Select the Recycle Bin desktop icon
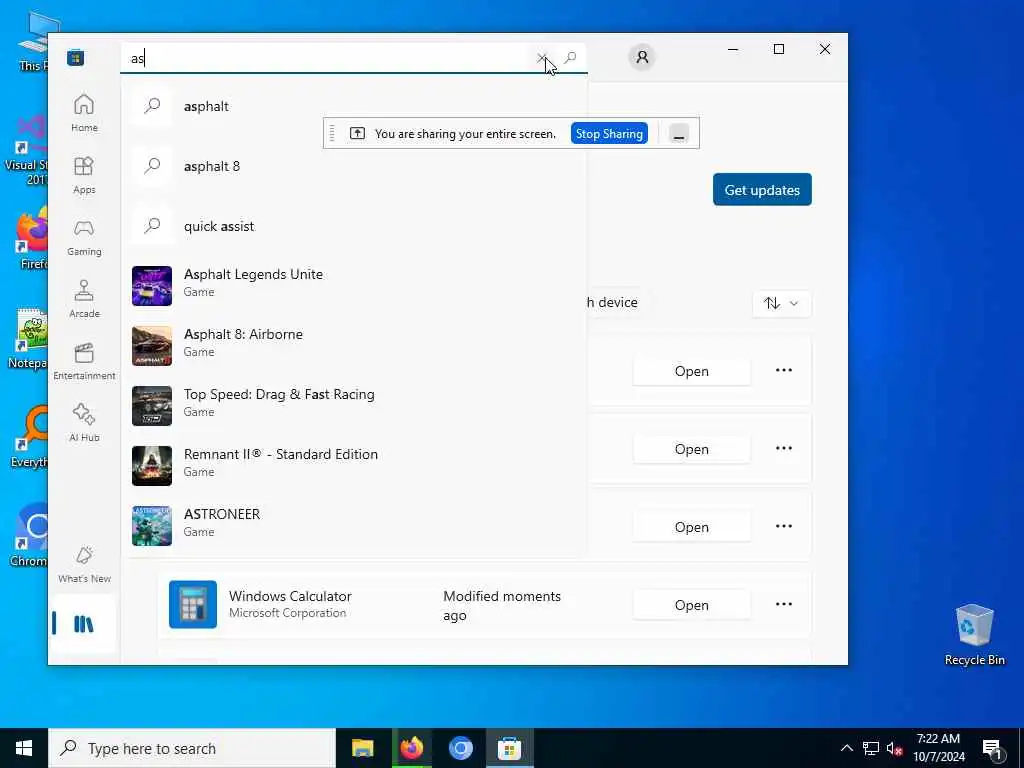 (974, 635)
